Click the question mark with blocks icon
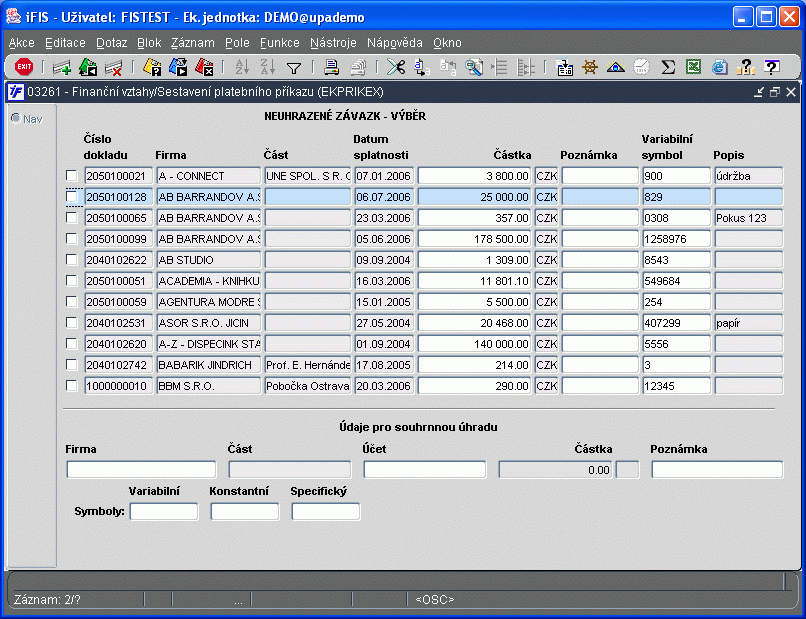The height and width of the screenshot is (619, 806). [x=745, y=67]
